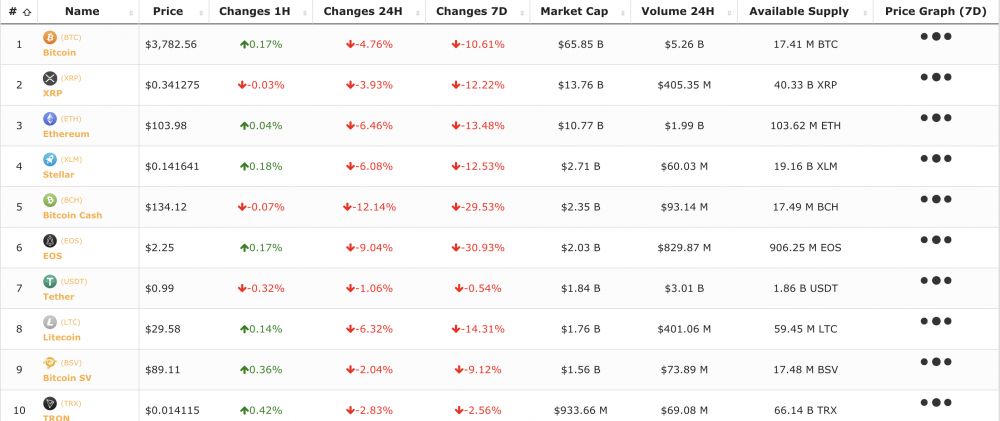Open Tether's 7D price graph dots
The width and height of the screenshot is (1000, 421).
(935, 281)
